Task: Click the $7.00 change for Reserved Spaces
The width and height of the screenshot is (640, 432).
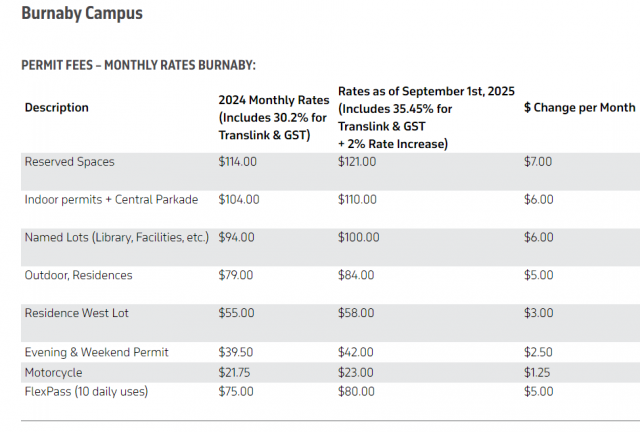Action: coord(538,162)
